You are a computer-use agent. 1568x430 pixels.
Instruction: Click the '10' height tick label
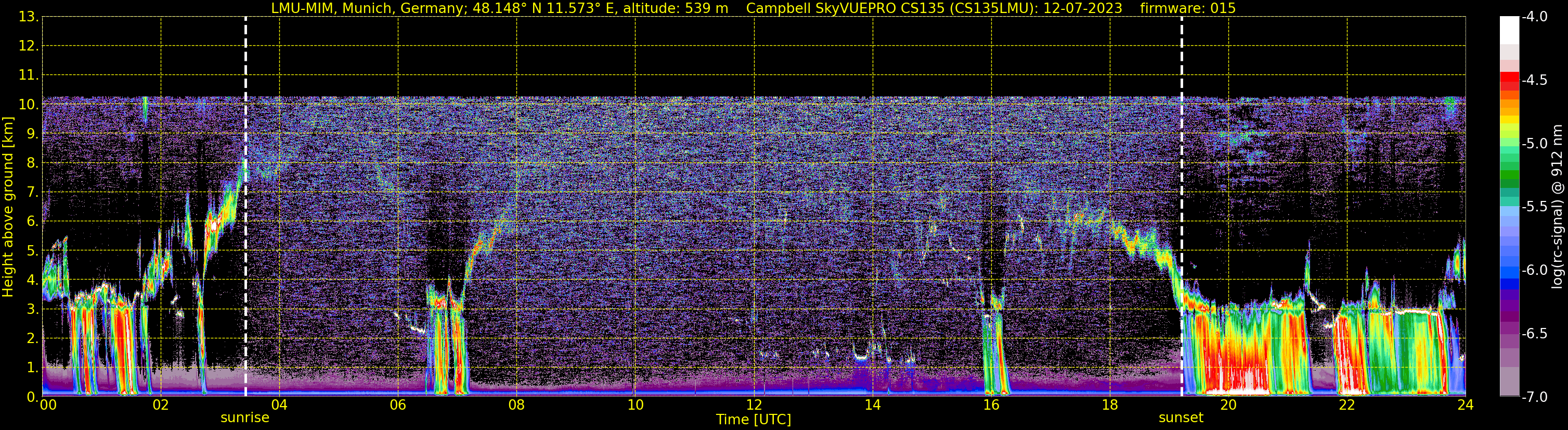point(28,105)
